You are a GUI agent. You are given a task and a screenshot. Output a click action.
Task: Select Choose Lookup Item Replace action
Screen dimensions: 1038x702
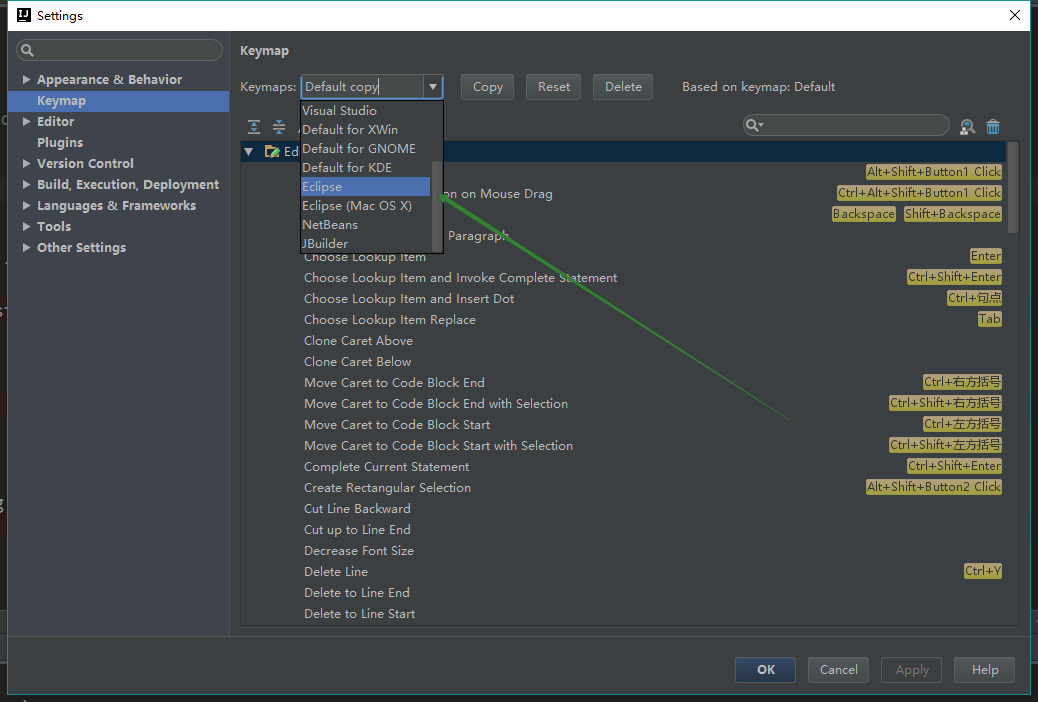390,320
